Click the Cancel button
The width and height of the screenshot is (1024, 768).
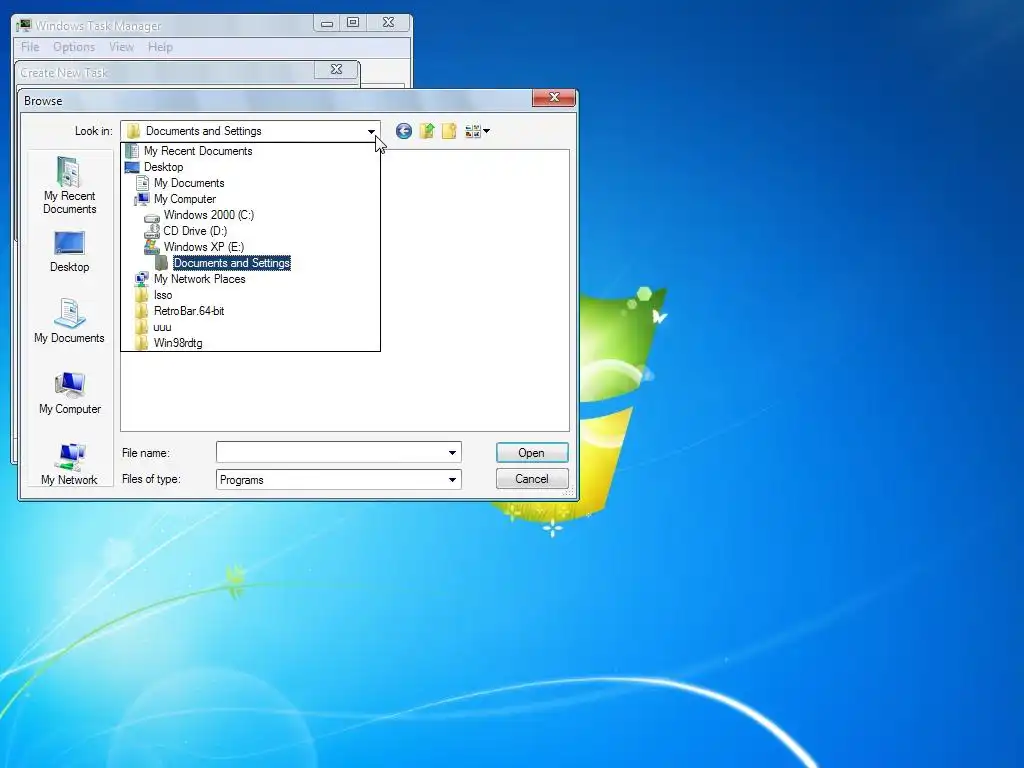(x=532, y=479)
